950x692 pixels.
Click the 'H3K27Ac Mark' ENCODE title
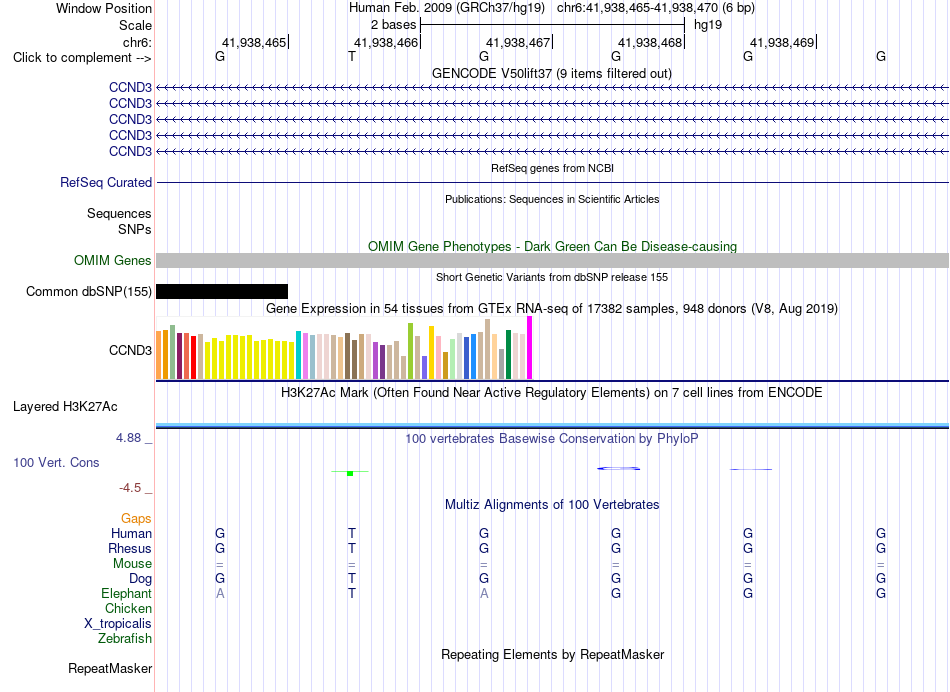551,393
